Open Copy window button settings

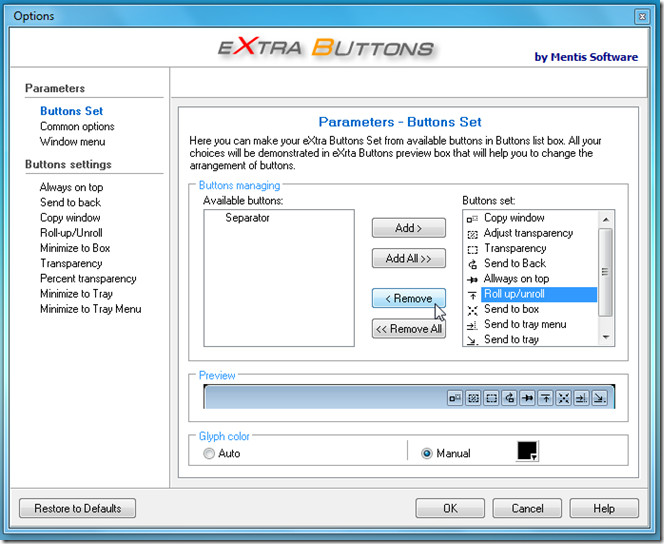tap(70, 218)
